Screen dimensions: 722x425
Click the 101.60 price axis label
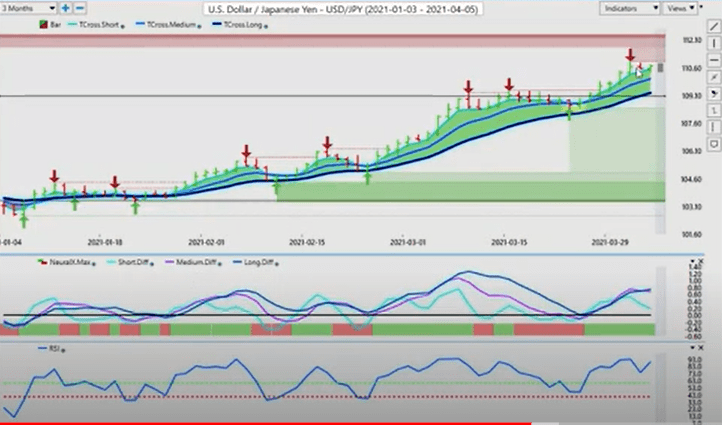692,235
